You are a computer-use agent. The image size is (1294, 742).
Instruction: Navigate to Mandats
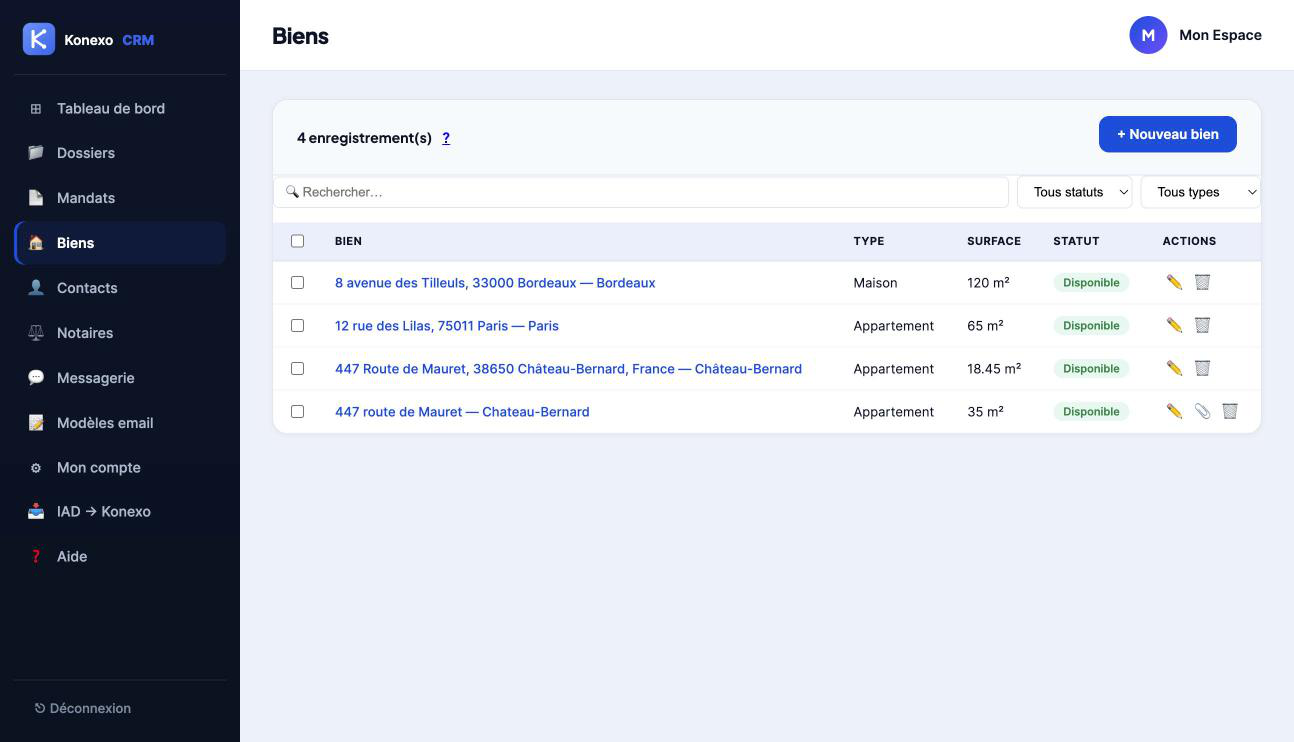pyautogui.click(x=120, y=198)
